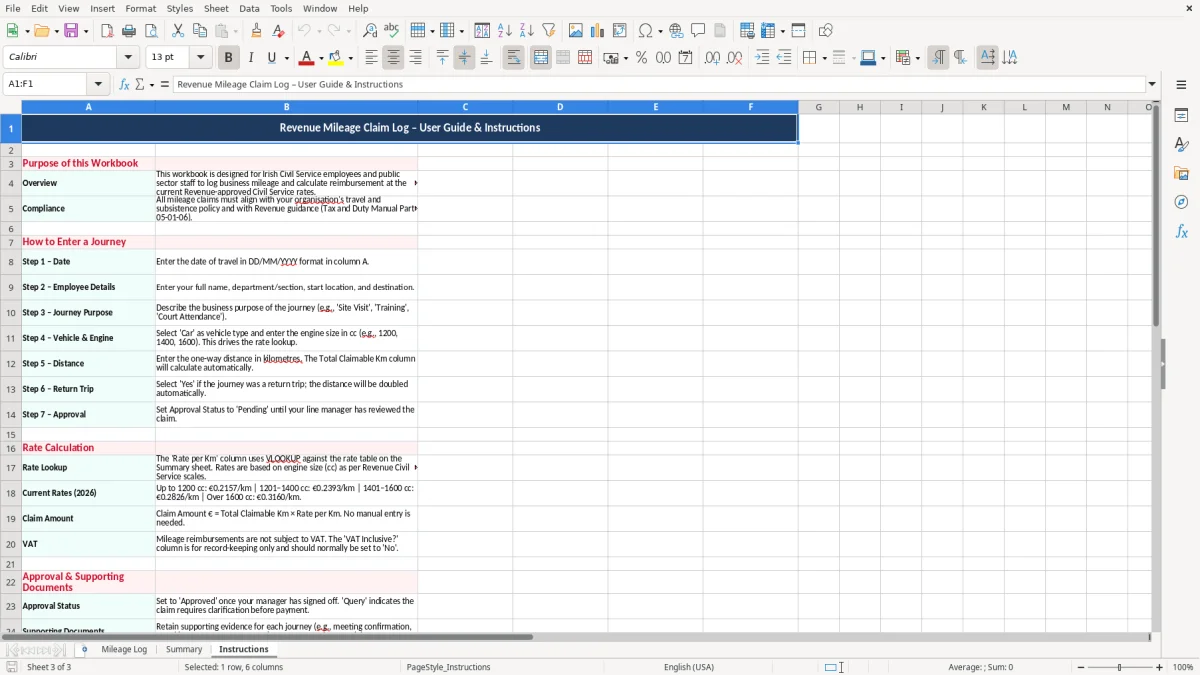The image size is (1200, 675).
Task: Open sidebar Styles panel icon
Action: point(1181,144)
